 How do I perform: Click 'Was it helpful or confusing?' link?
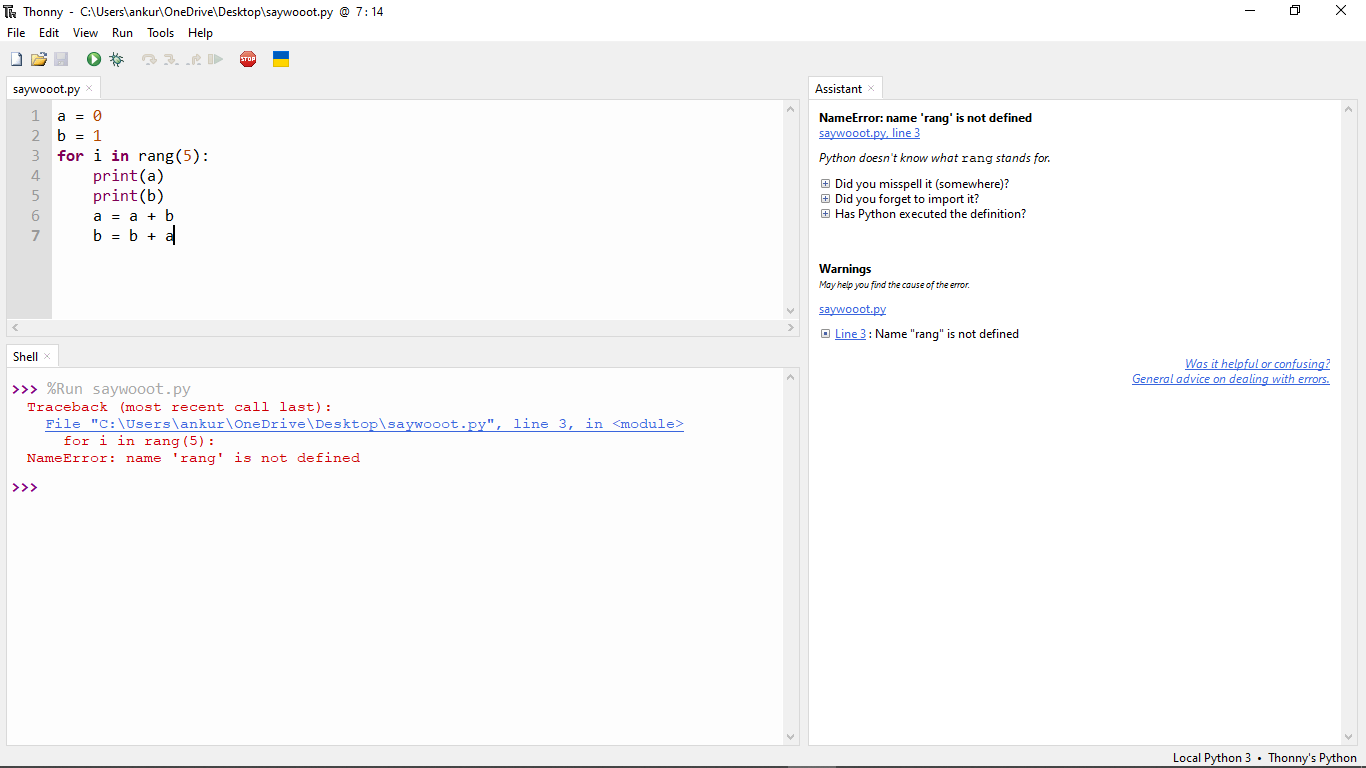(x=1257, y=363)
